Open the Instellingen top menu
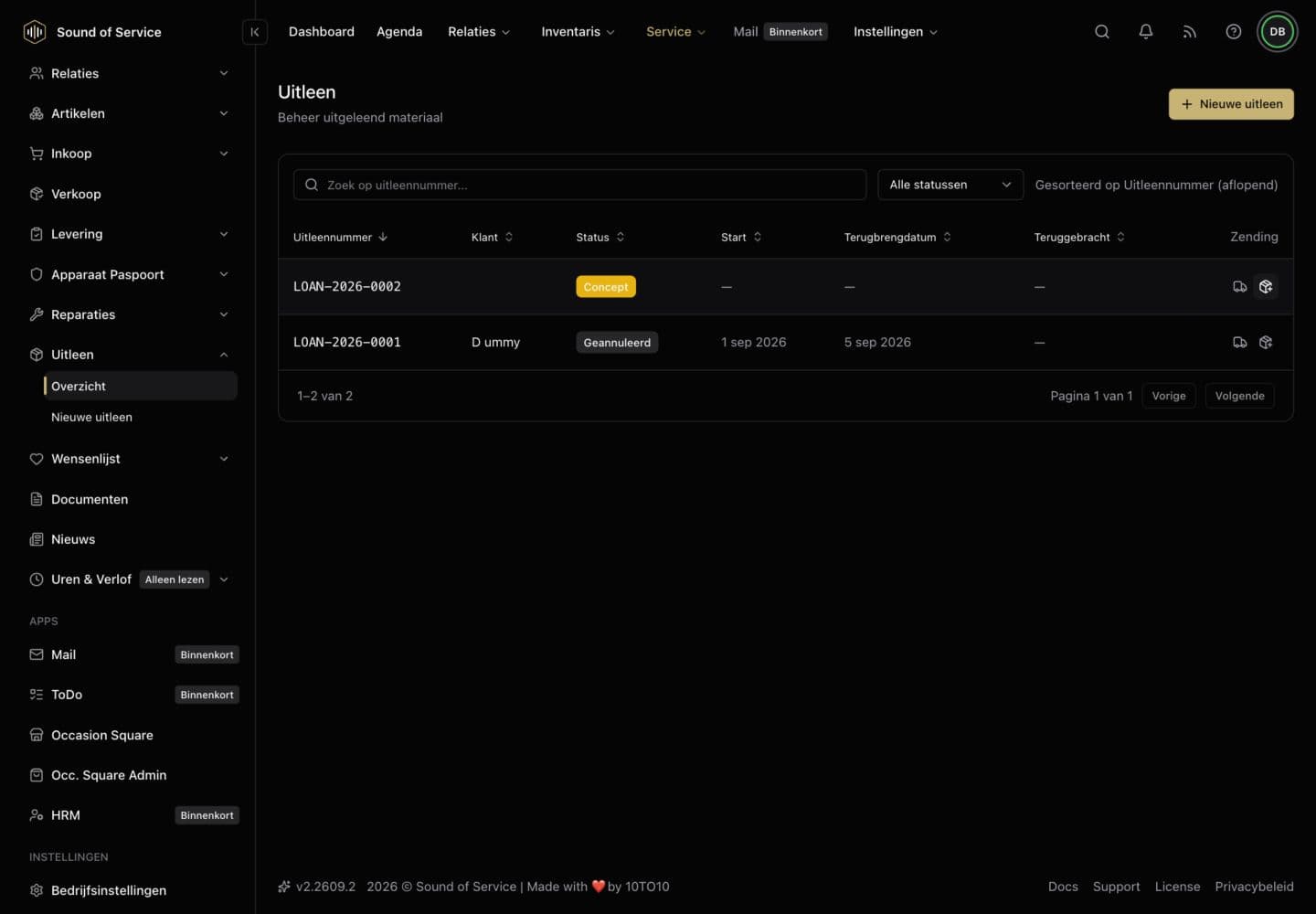 tap(895, 32)
